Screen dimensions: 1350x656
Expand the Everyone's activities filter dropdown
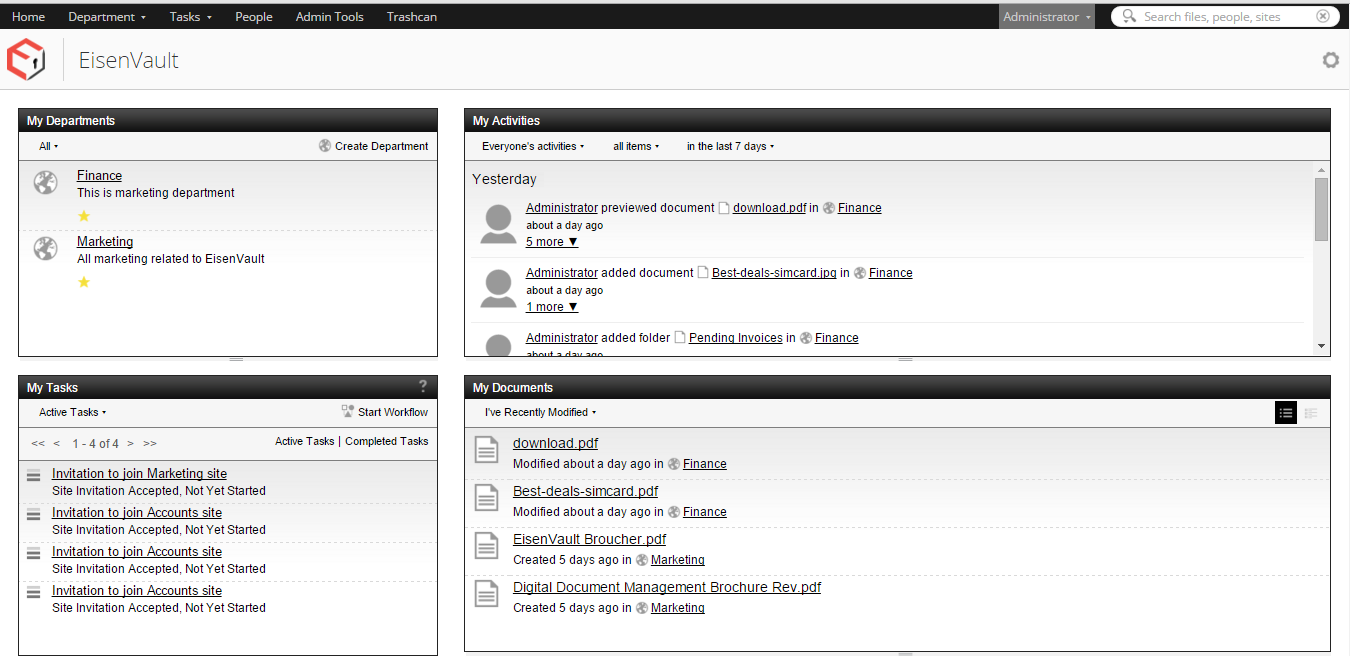tap(532, 146)
